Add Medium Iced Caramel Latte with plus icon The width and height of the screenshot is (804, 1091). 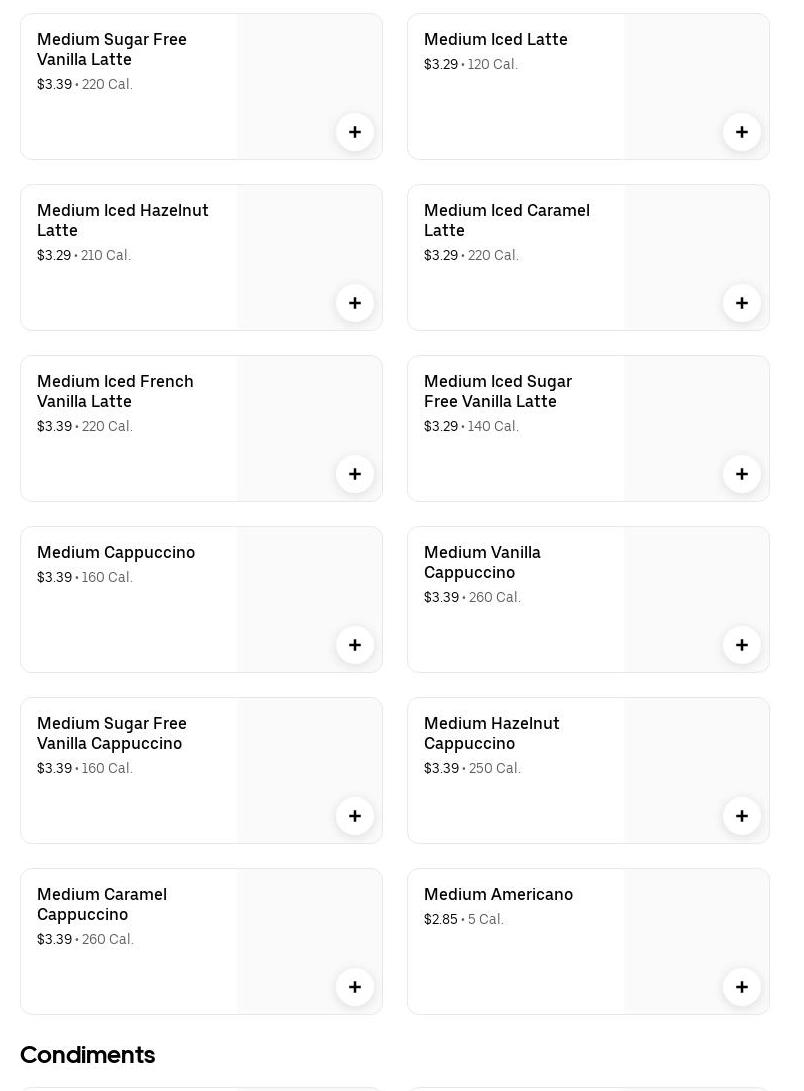[742, 303]
